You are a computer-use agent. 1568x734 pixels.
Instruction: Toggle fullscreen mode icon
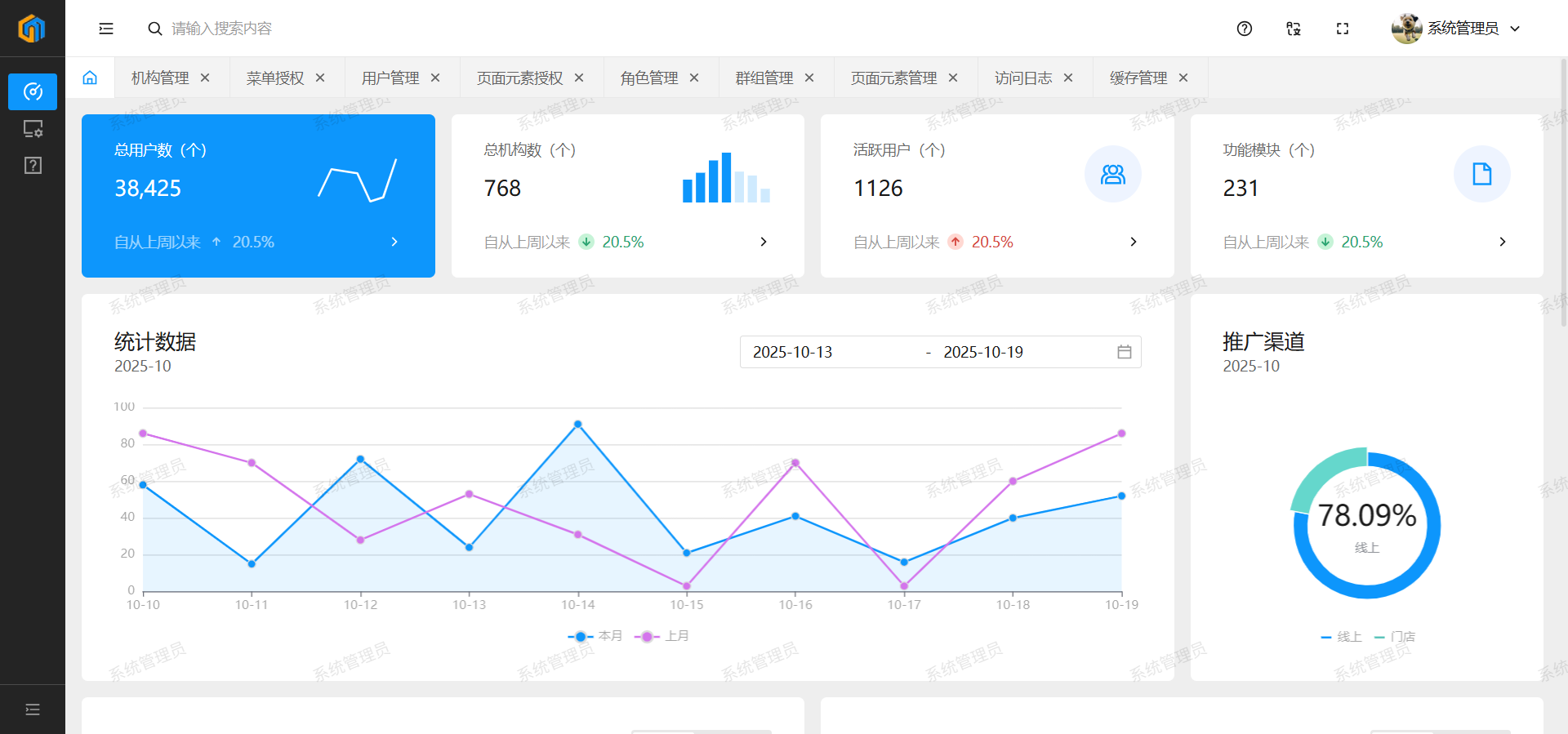pyautogui.click(x=1342, y=29)
